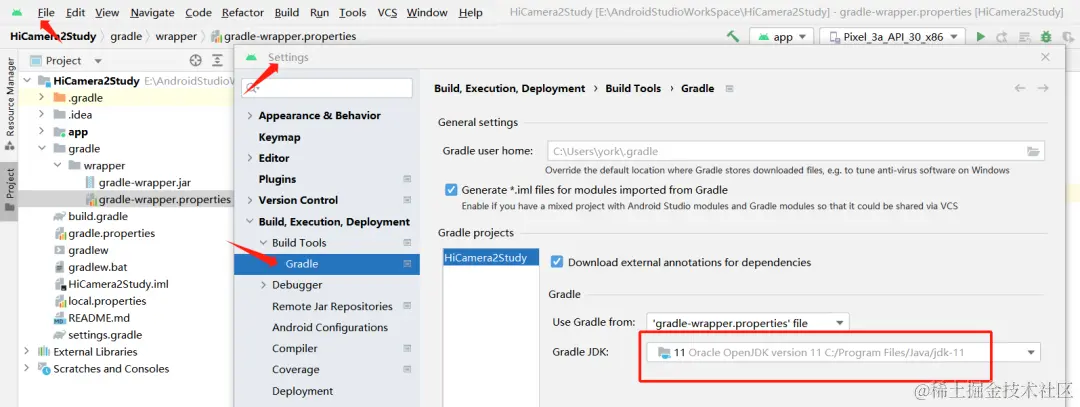The height and width of the screenshot is (407, 1080).
Task: Click the project-level icon beside Remote Jar Repositories
Action: pyautogui.click(x=407, y=306)
